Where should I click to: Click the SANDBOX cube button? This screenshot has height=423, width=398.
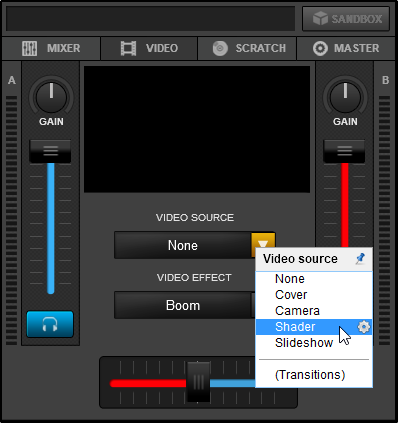tap(346, 19)
